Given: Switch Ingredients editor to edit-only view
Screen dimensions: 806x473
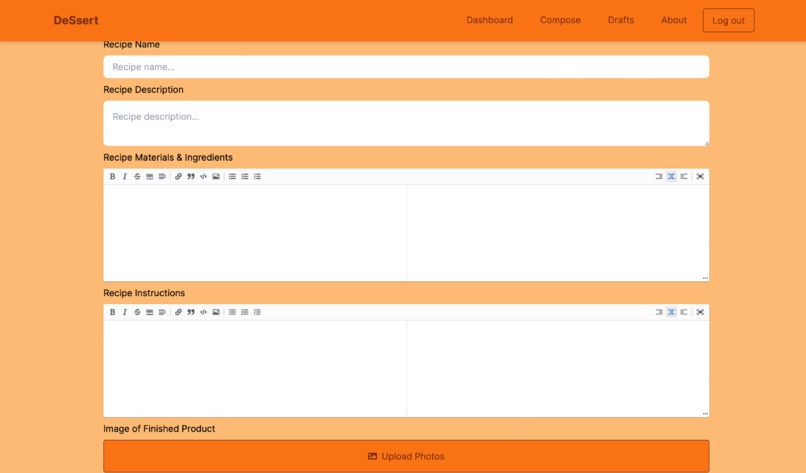Looking at the screenshot, I should (659, 176).
